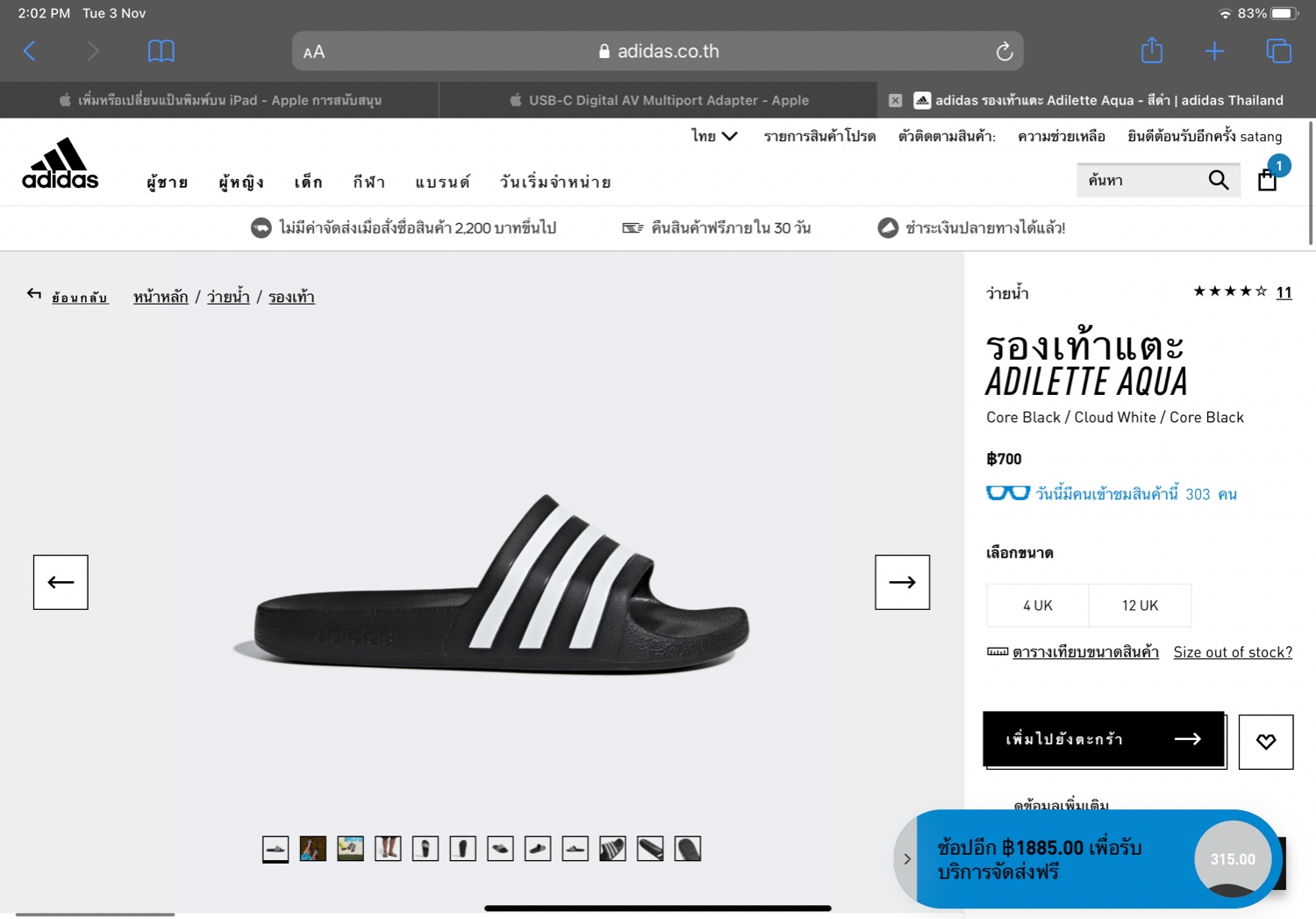Open Safari bookmarks book icon

(x=161, y=51)
